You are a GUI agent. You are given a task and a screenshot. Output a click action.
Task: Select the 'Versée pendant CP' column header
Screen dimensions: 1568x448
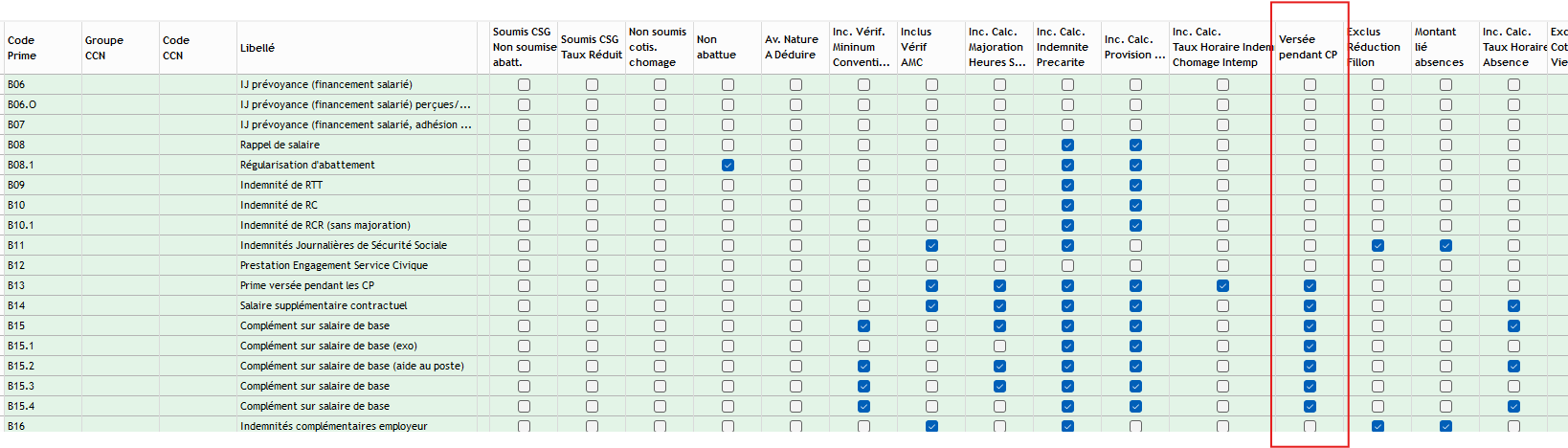(x=1308, y=47)
